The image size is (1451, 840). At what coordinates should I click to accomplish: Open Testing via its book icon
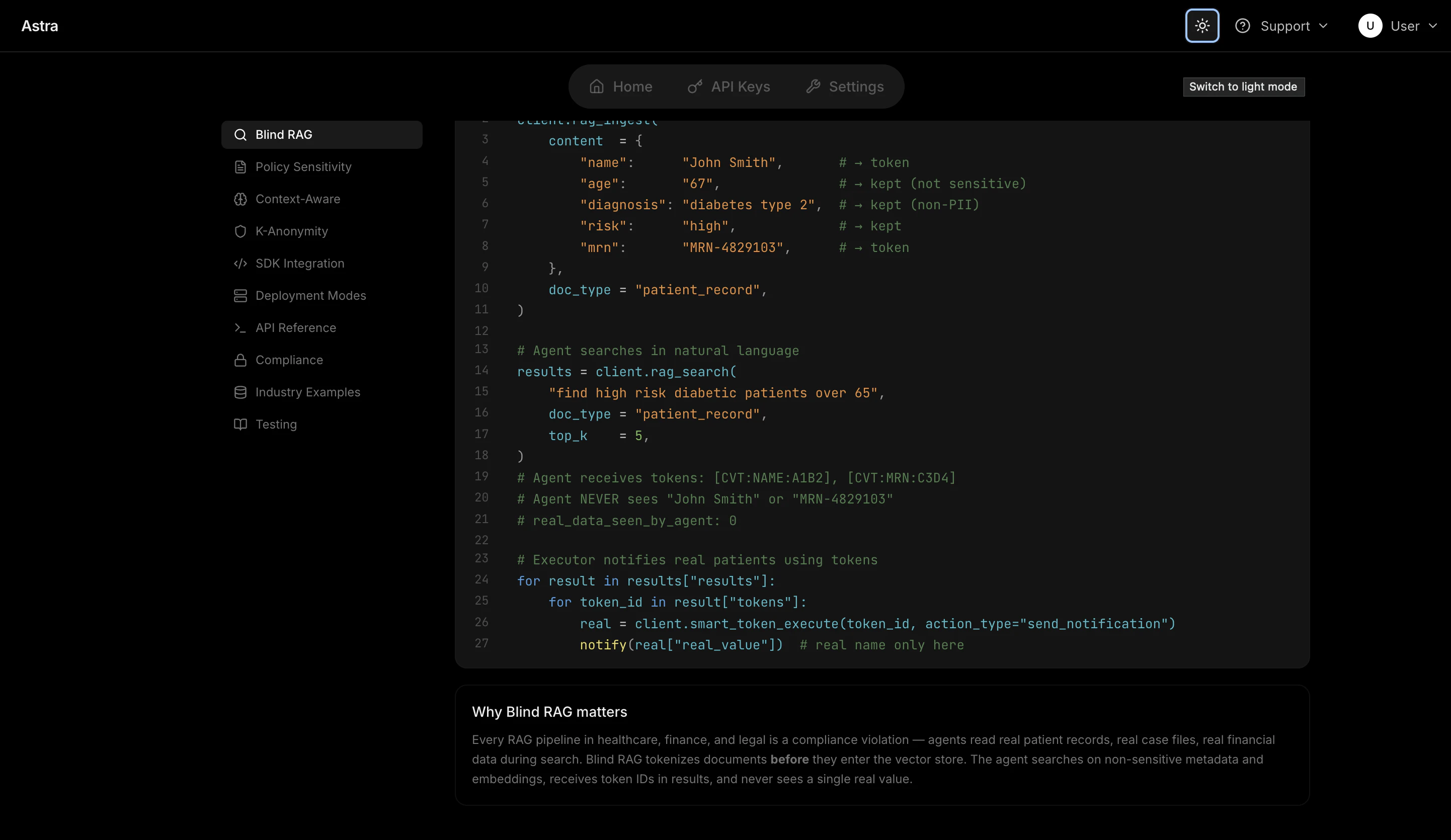coord(240,425)
